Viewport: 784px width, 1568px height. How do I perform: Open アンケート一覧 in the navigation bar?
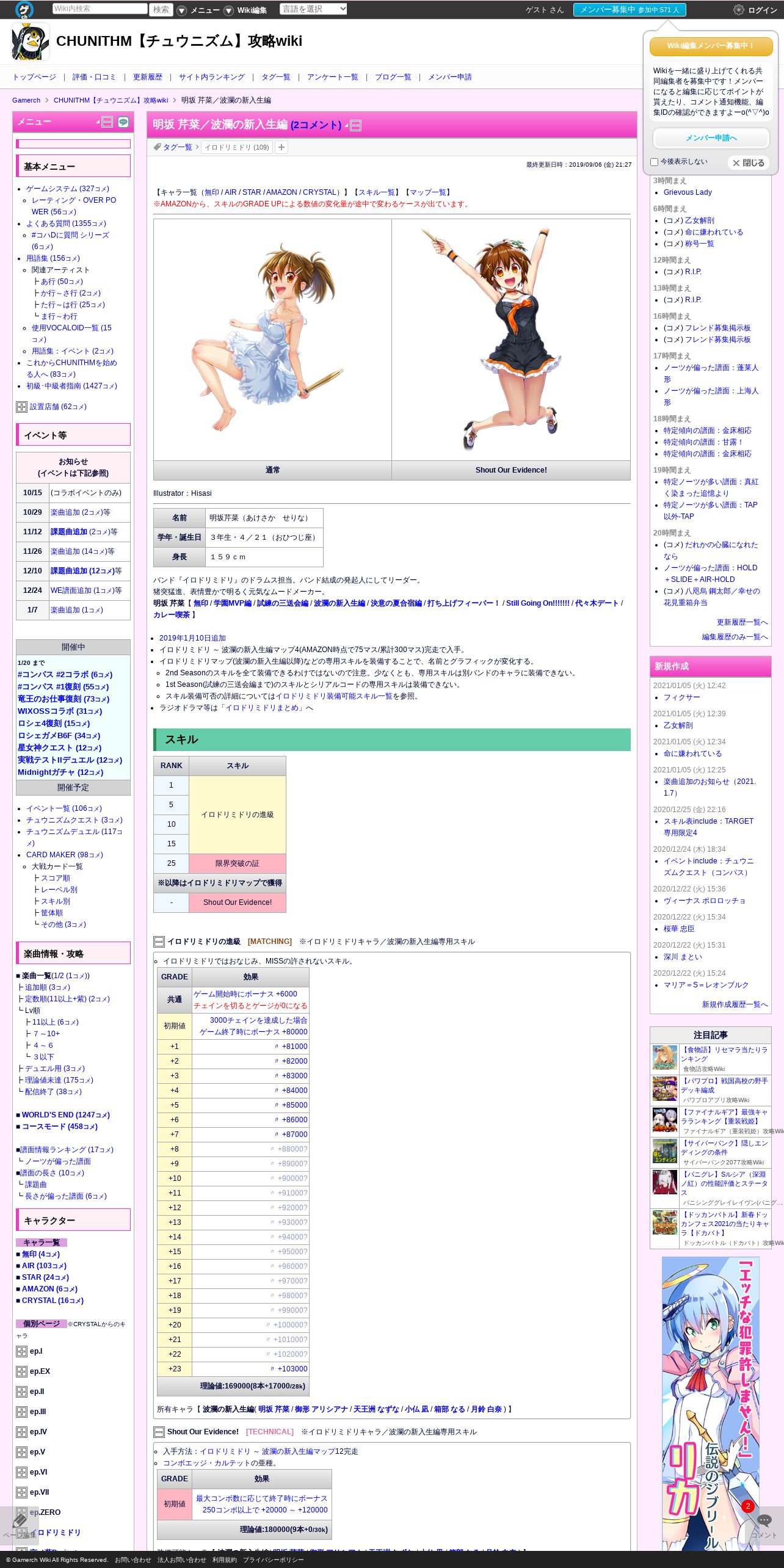coord(333,77)
